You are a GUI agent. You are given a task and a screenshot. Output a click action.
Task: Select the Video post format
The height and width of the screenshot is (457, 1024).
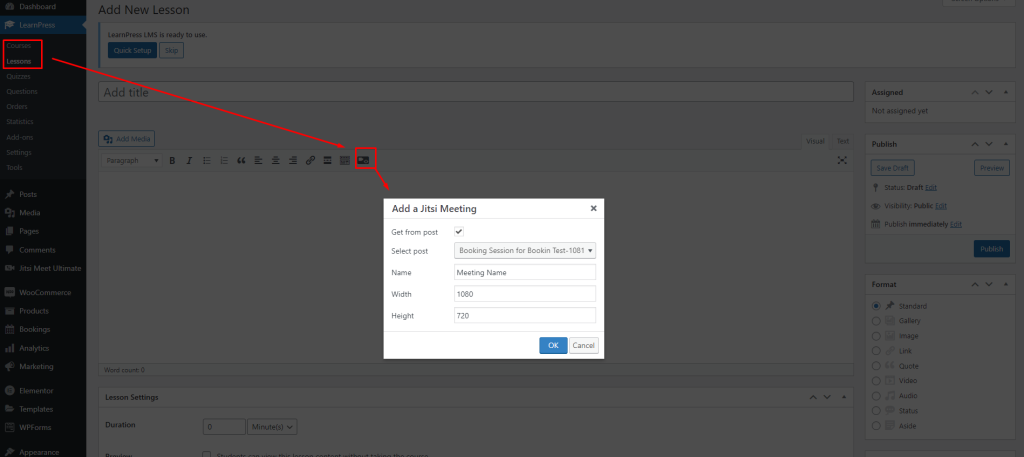click(876, 381)
